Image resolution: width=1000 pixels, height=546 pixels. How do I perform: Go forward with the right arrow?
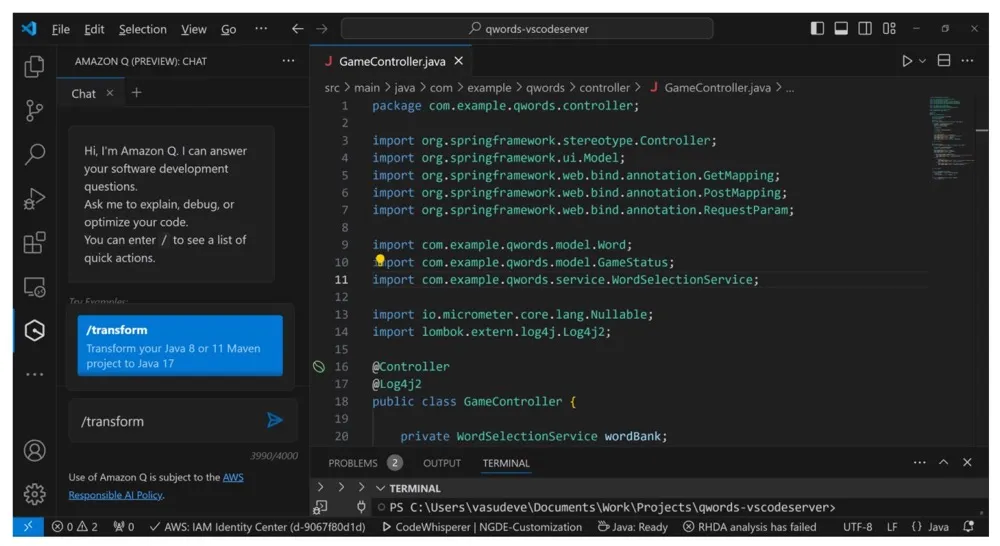pos(321,29)
